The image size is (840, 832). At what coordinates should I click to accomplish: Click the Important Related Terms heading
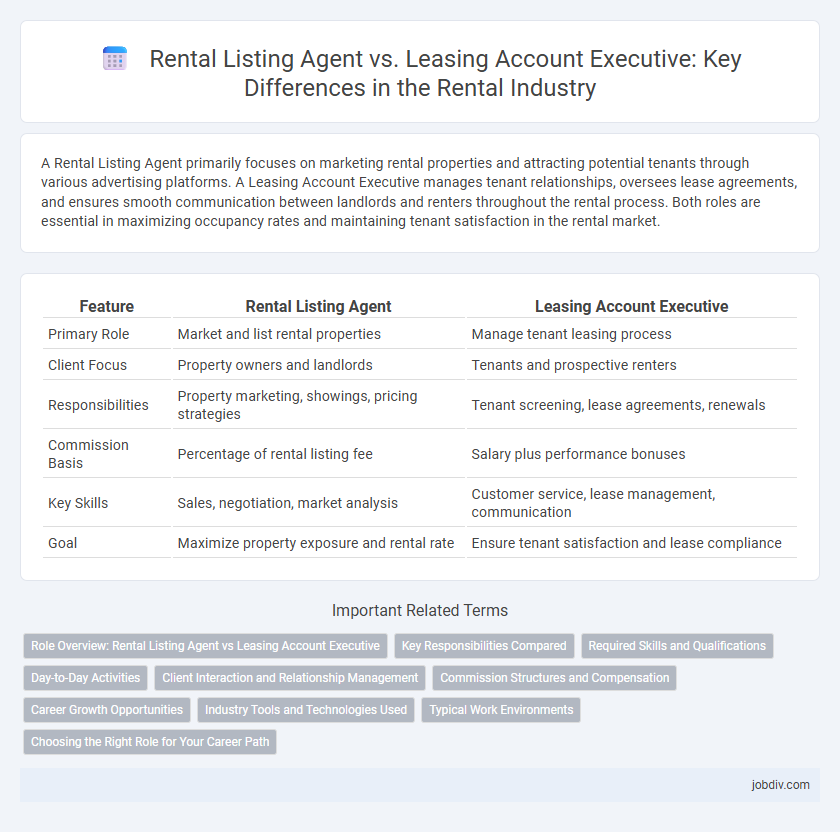420,610
